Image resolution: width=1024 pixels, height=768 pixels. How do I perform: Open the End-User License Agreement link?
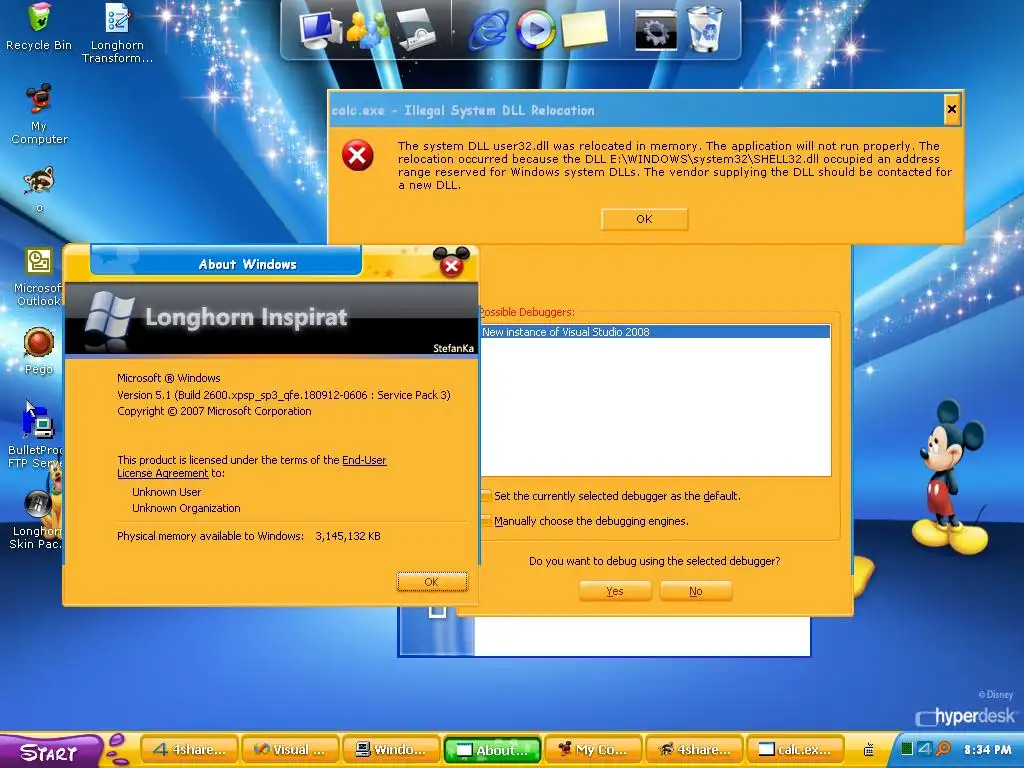click(251, 466)
